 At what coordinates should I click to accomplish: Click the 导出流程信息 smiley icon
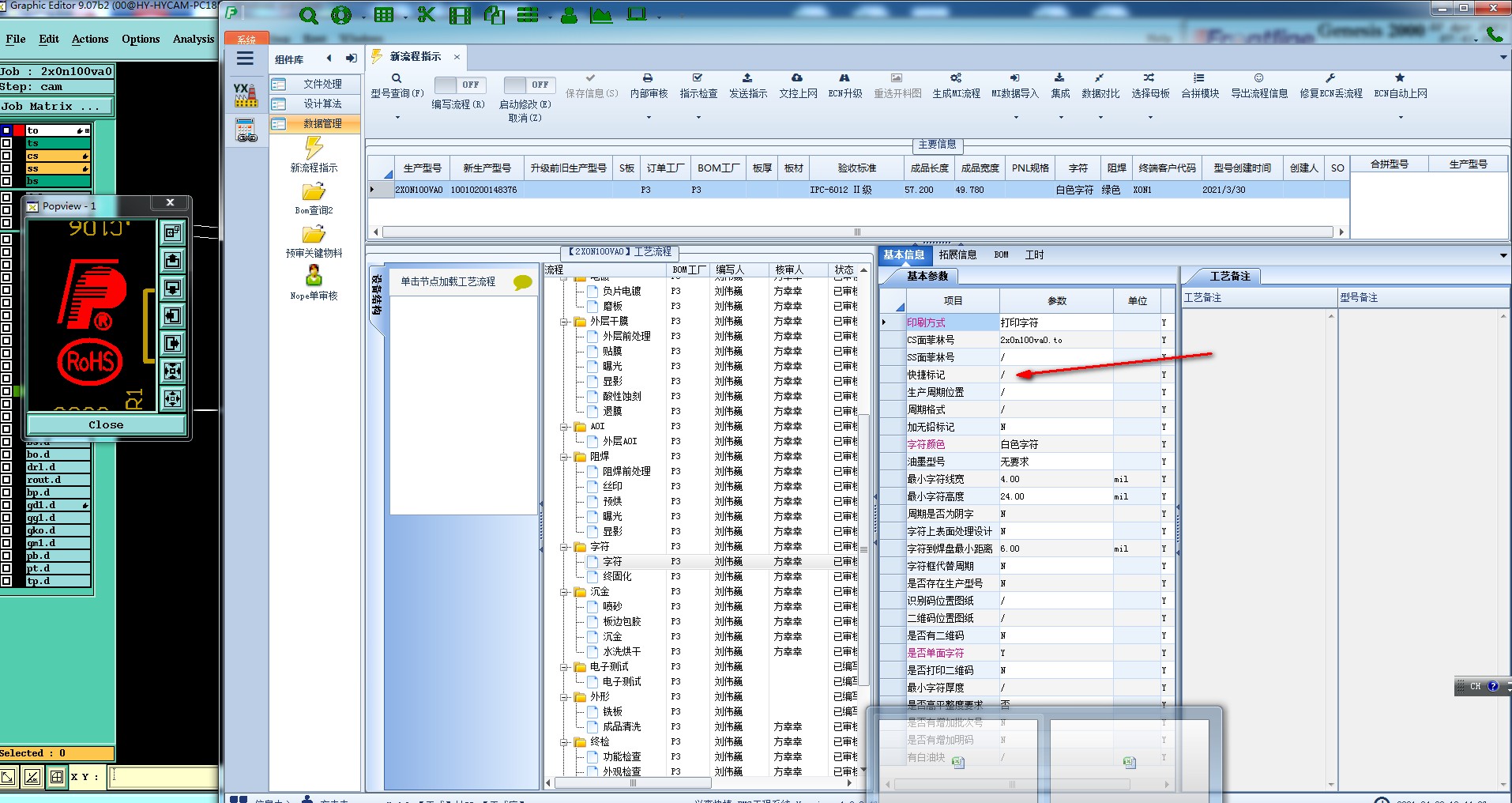coord(1258,78)
